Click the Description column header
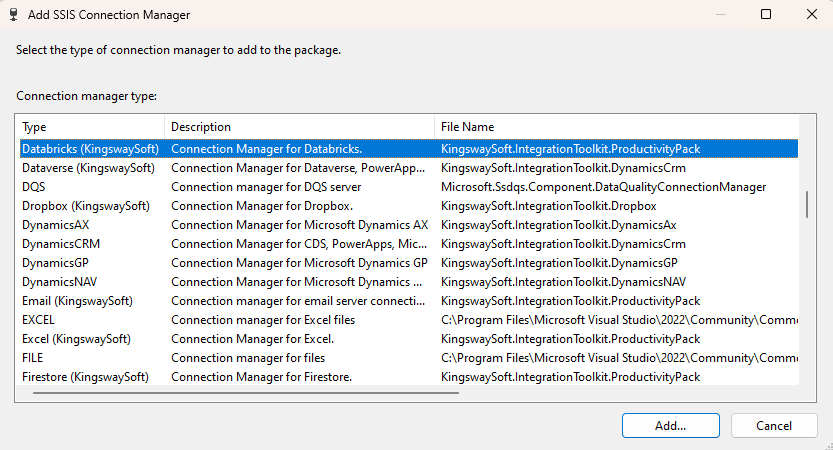833x450 pixels. [x=300, y=127]
